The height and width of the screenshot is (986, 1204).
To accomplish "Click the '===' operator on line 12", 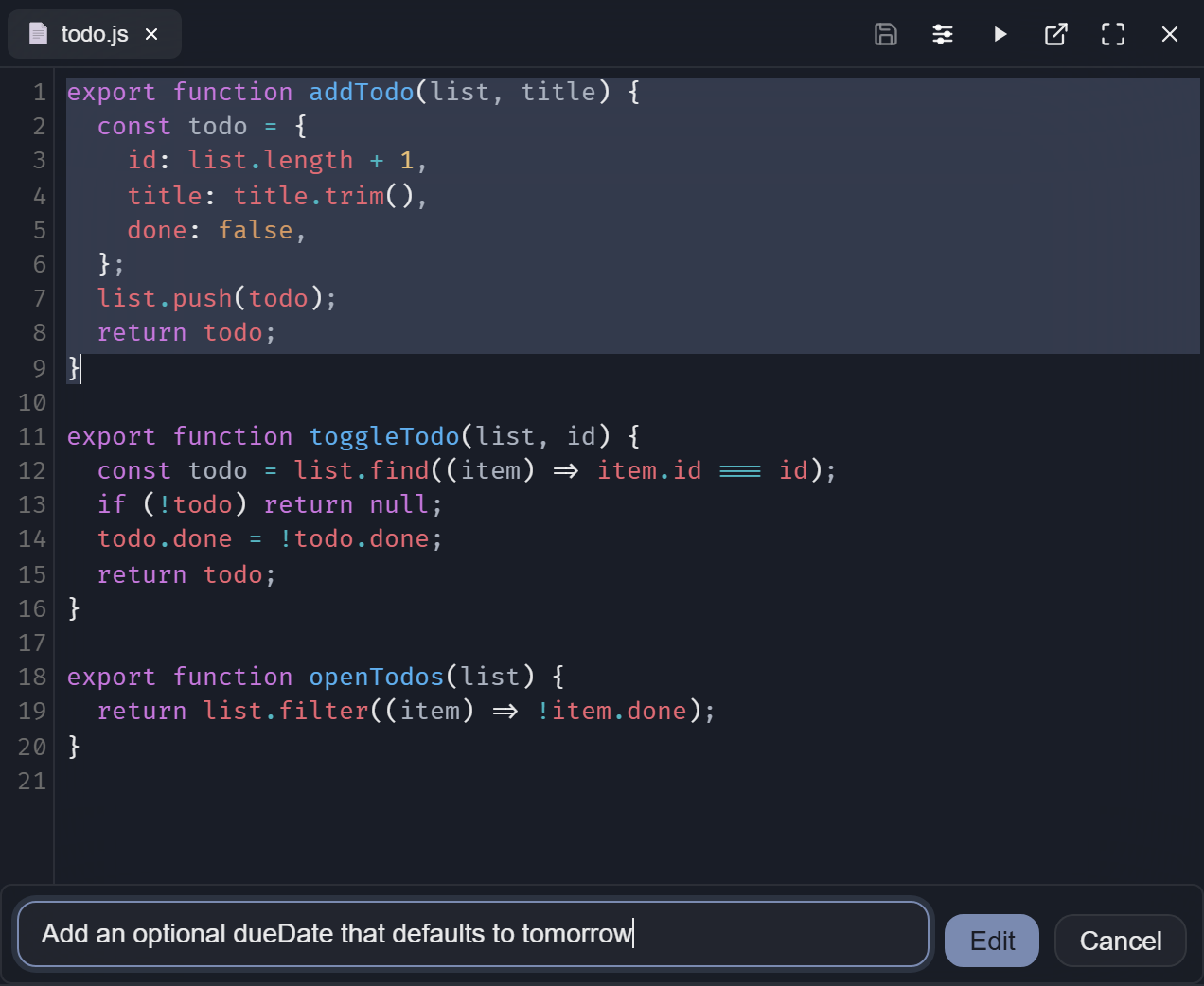I will (740, 470).
